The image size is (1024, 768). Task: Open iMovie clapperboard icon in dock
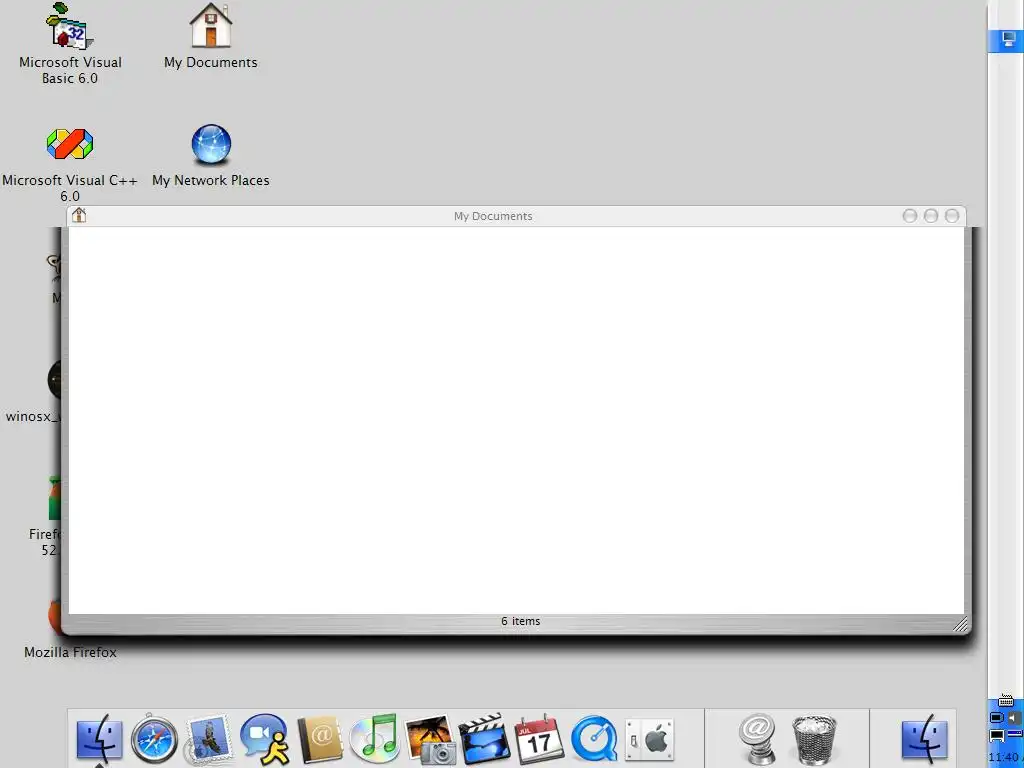[x=484, y=740]
